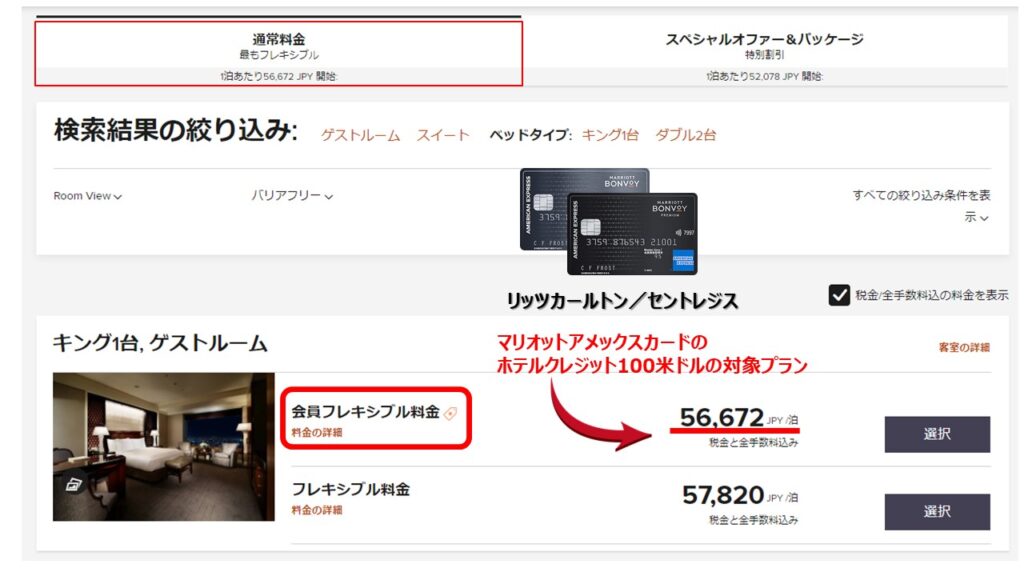Filter results by ゲストルーム
Viewport: 1024px width, 576px height.
360,135
